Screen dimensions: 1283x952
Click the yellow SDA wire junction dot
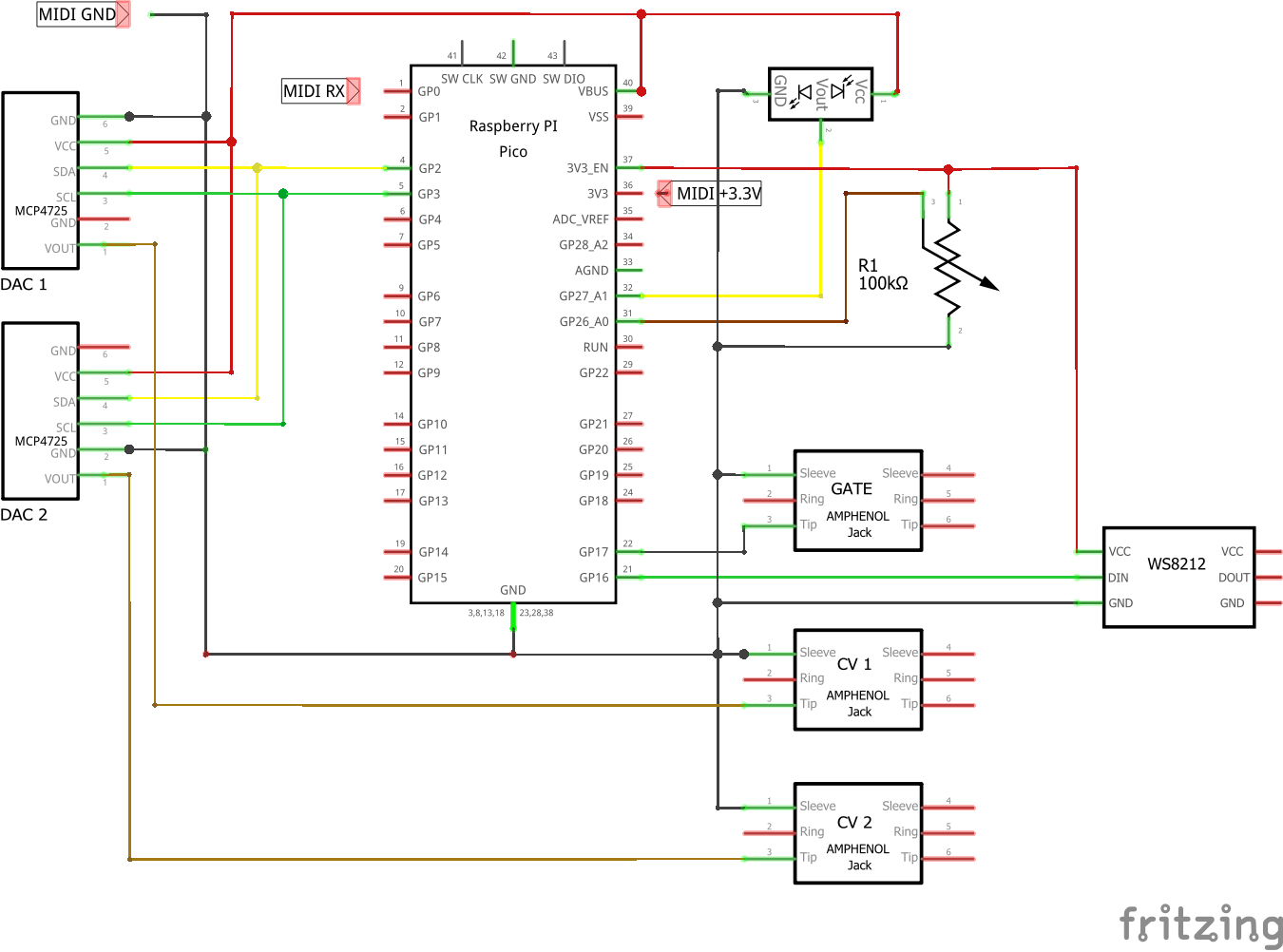coord(257,168)
